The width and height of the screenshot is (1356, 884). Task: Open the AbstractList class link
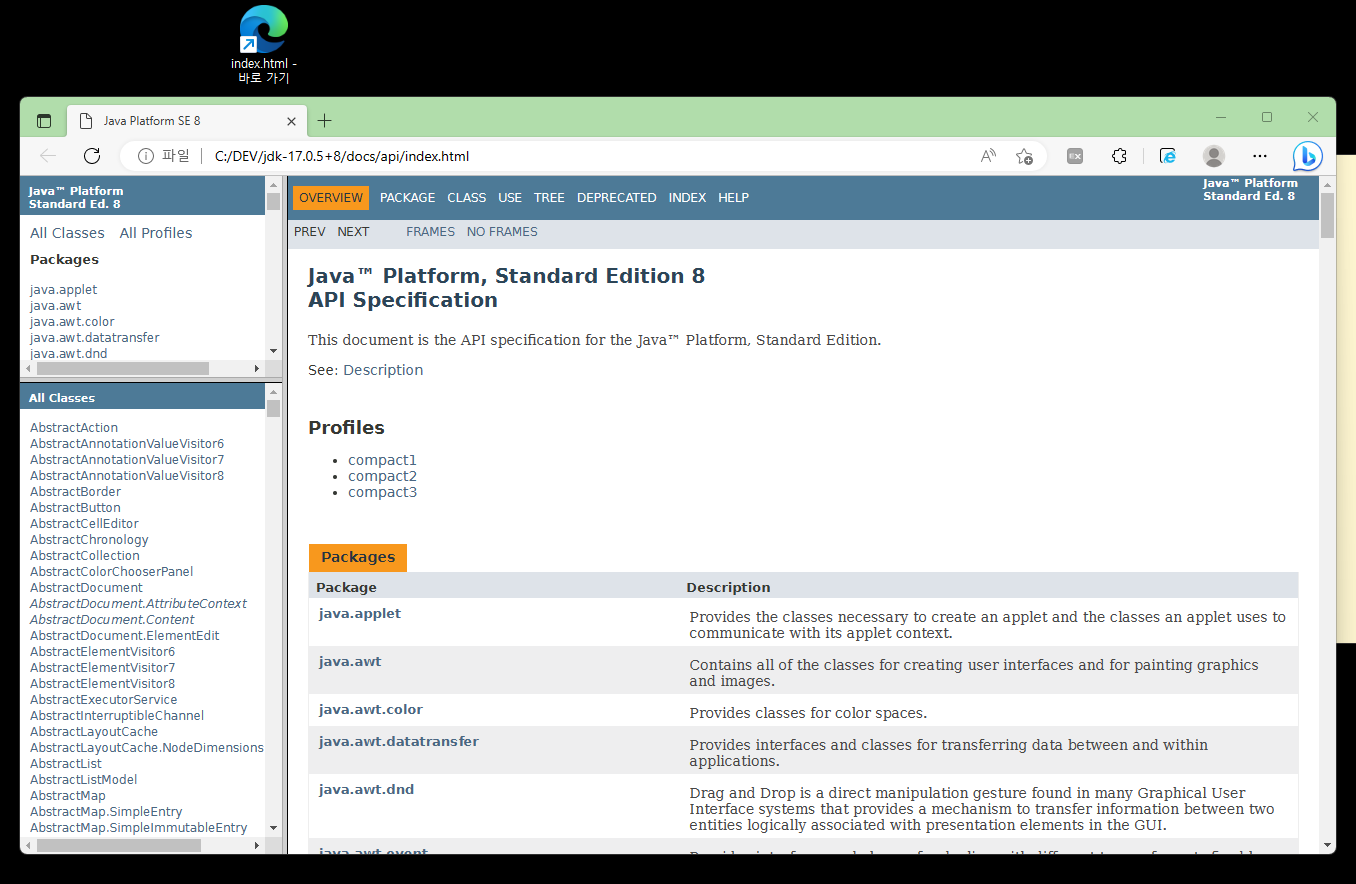pos(66,764)
